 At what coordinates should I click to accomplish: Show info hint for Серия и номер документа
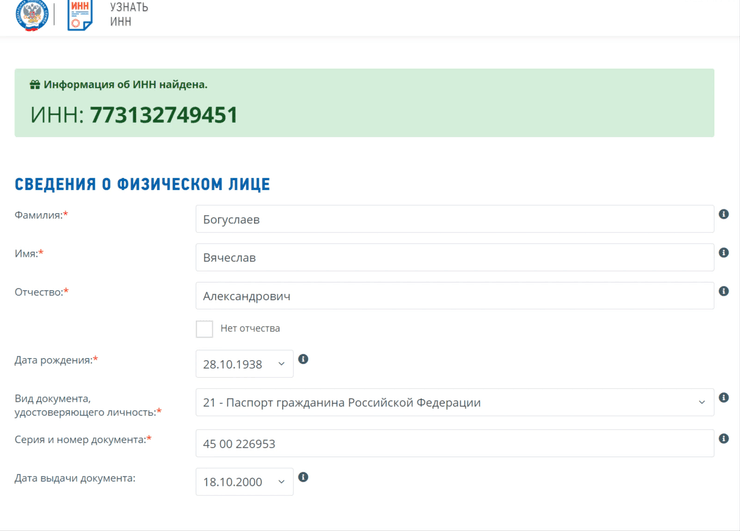[723, 438]
